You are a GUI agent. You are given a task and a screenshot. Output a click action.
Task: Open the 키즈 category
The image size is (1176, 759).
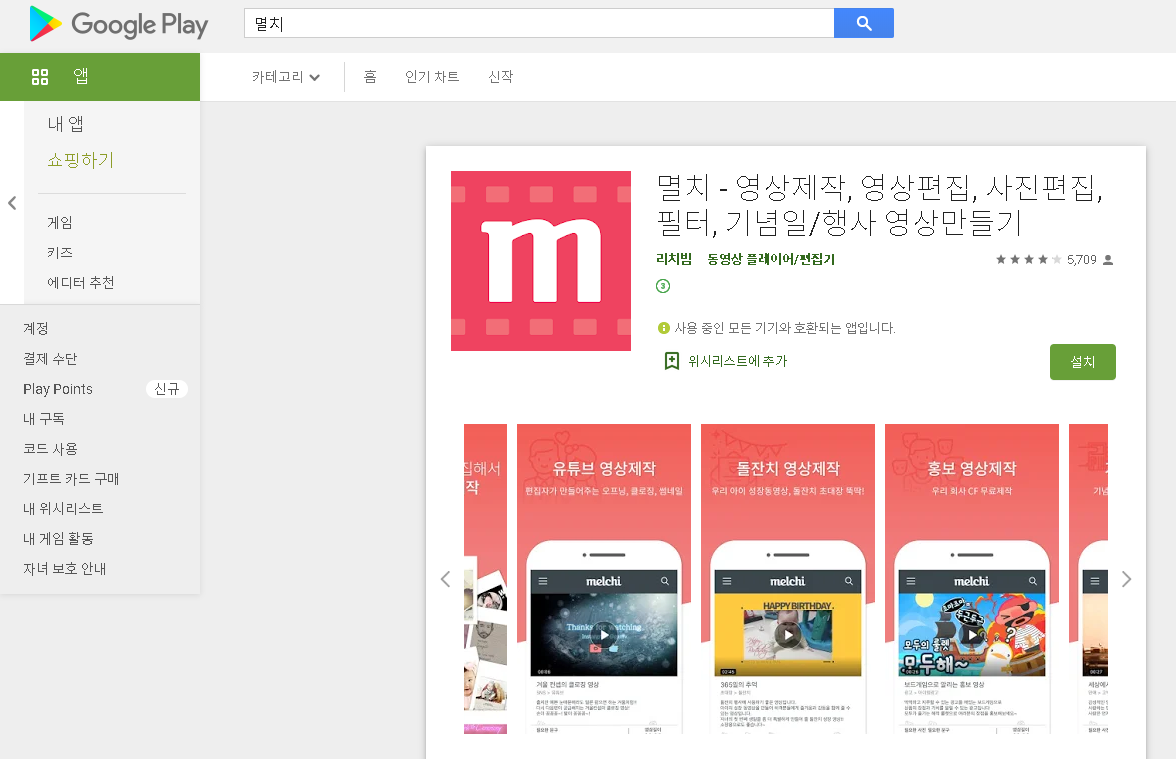pyautogui.click(x=60, y=253)
